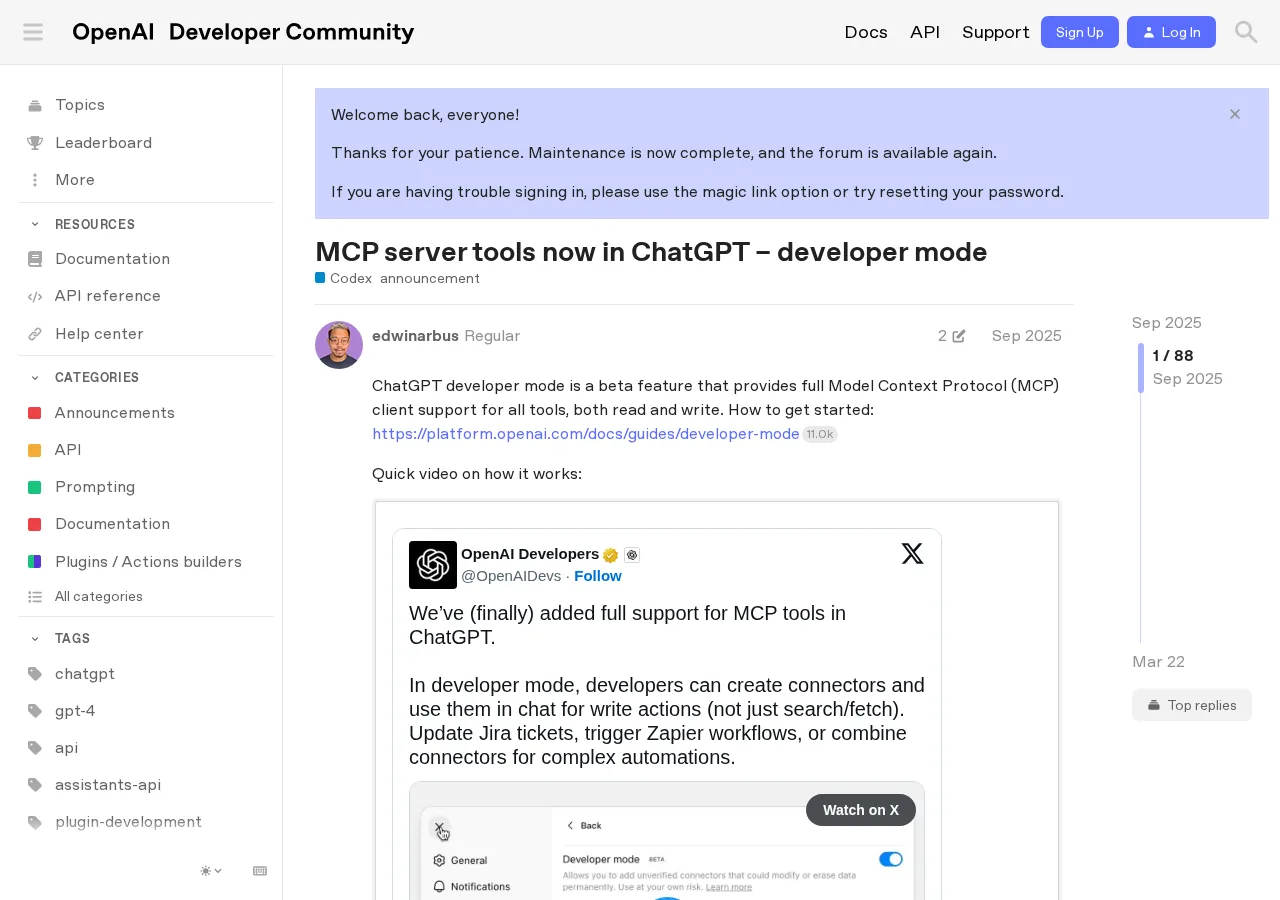Open the developer-mode guide link
Image resolution: width=1280 pixels, height=900 pixels.
pyautogui.click(x=586, y=434)
